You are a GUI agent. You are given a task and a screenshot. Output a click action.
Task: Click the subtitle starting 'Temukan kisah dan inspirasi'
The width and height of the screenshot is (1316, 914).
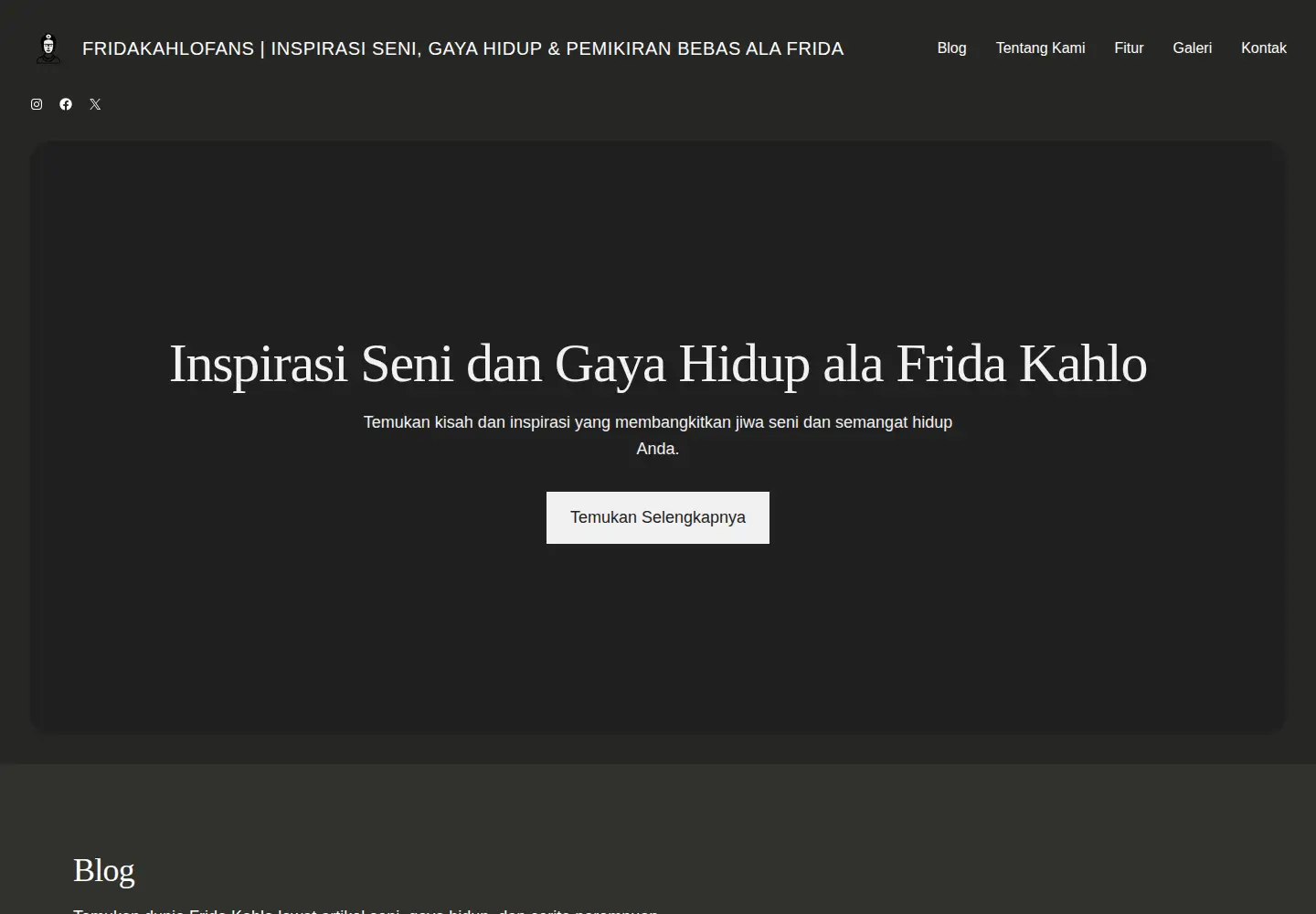[x=658, y=435]
